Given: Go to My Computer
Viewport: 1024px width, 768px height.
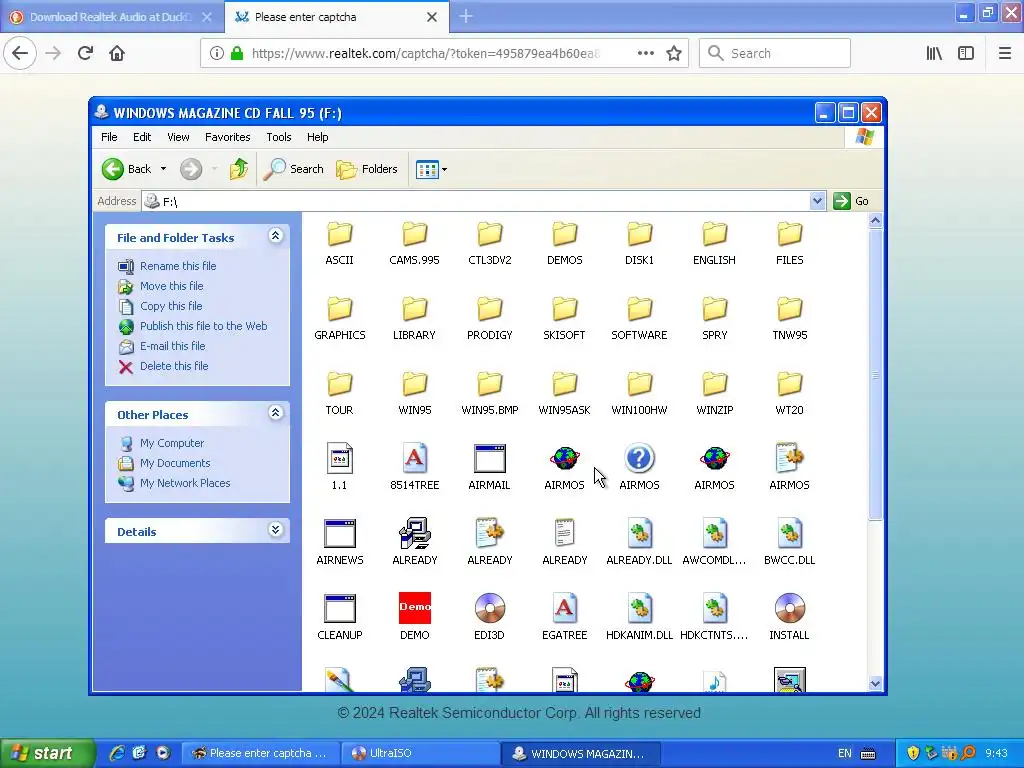Looking at the screenshot, I should click(172, 443).
